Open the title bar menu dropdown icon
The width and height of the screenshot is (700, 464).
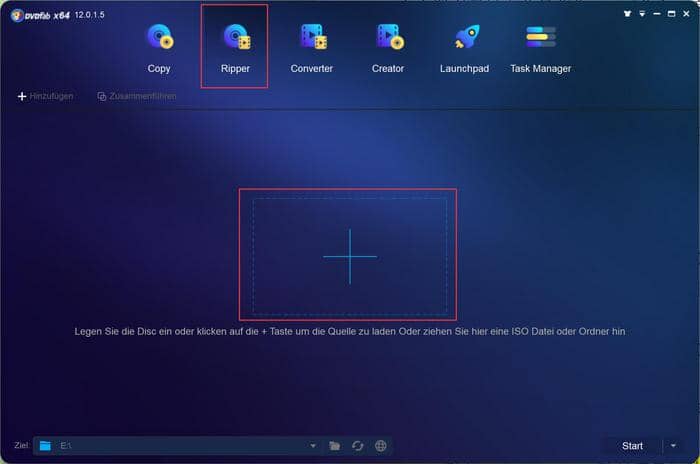pos(641,15)
